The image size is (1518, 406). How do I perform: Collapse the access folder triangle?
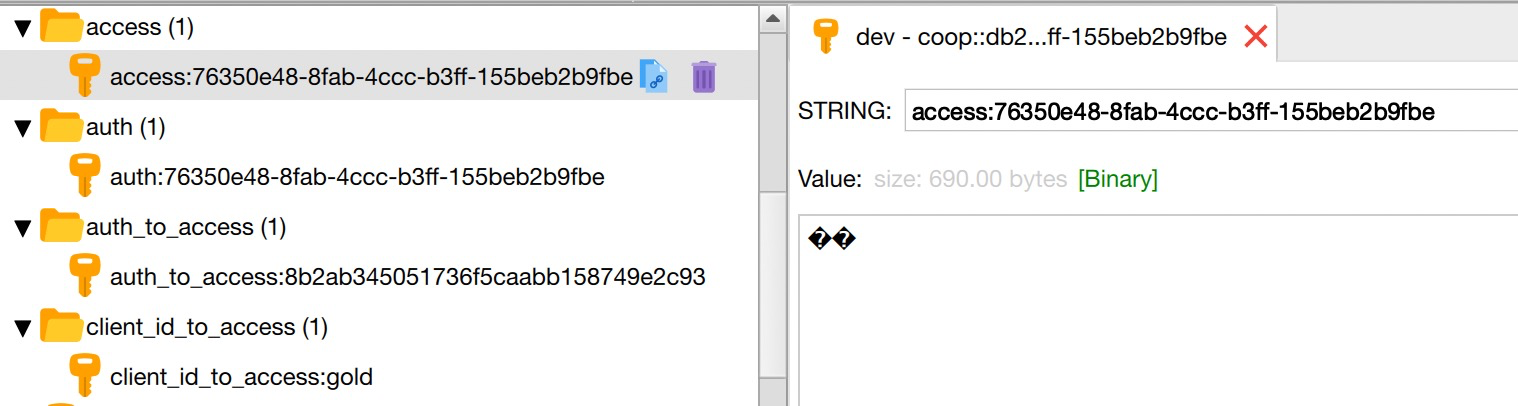coord(23,28)
